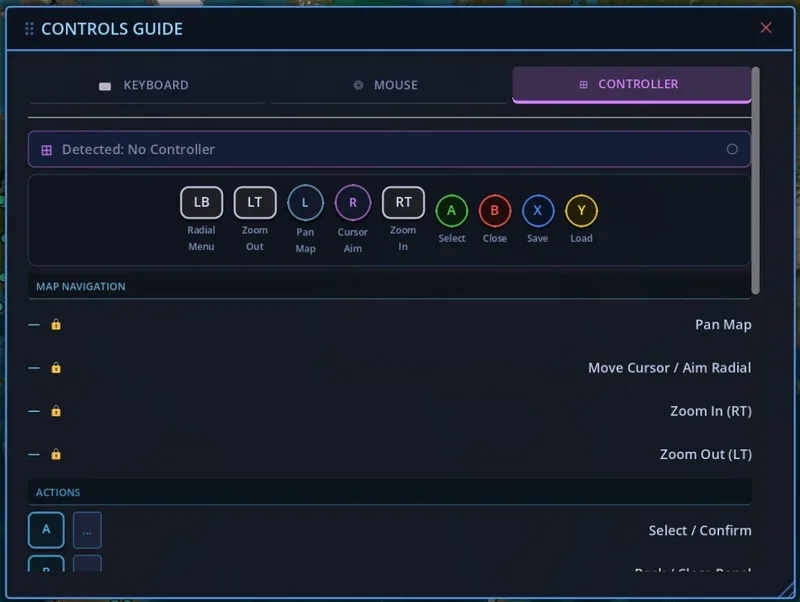Unlock the Zoom In (RT) binding

pyautogui.click(x=56, y=411)
